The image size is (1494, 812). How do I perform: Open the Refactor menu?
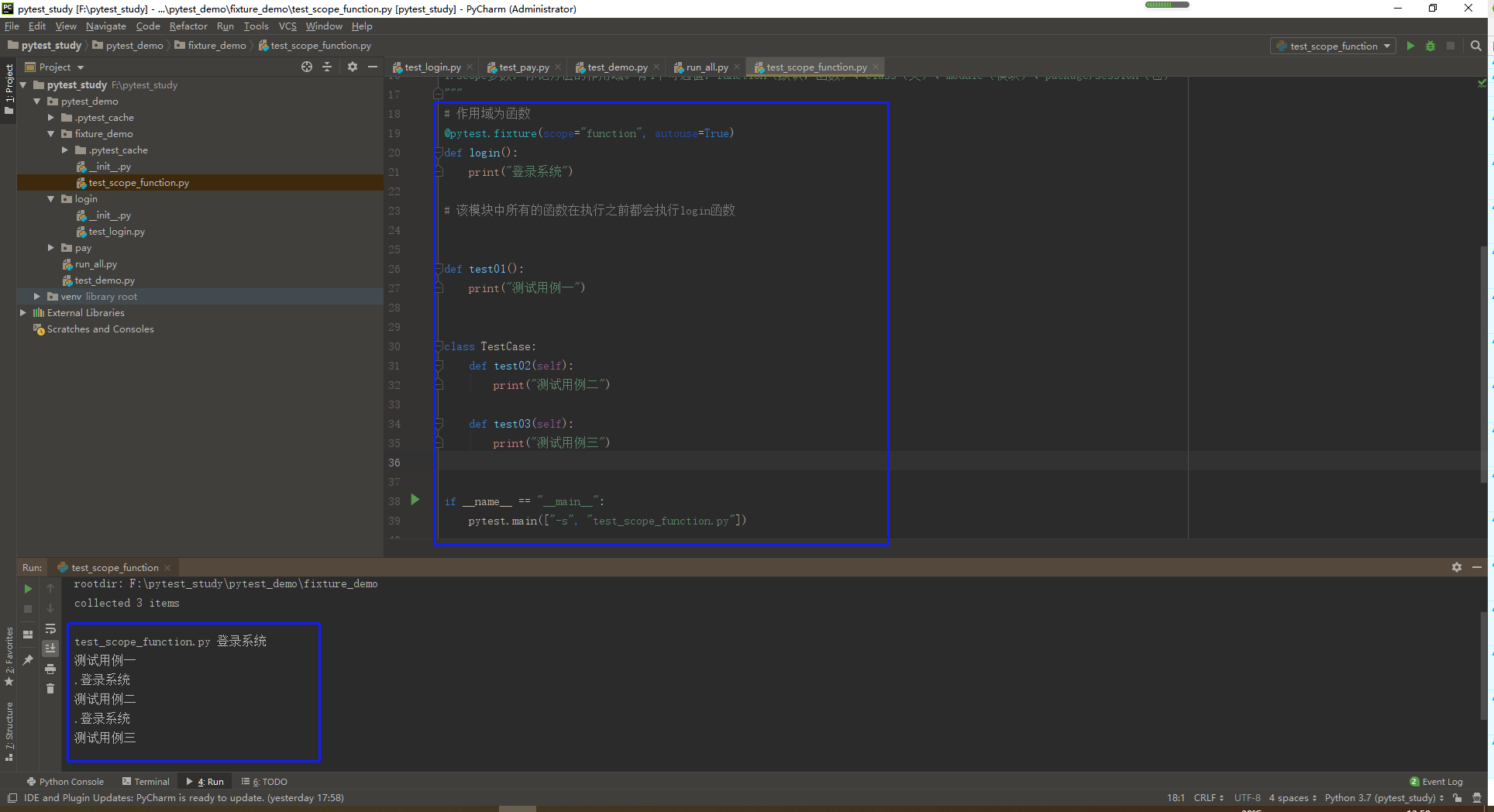pos(188,26)
